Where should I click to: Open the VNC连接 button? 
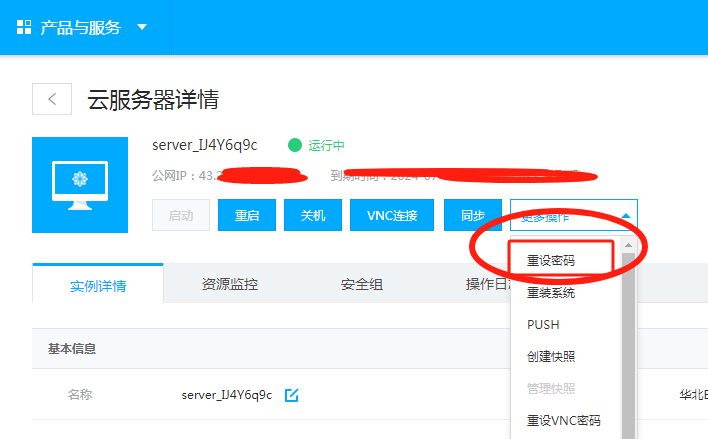pyautogui.click(x=392, y=215)
